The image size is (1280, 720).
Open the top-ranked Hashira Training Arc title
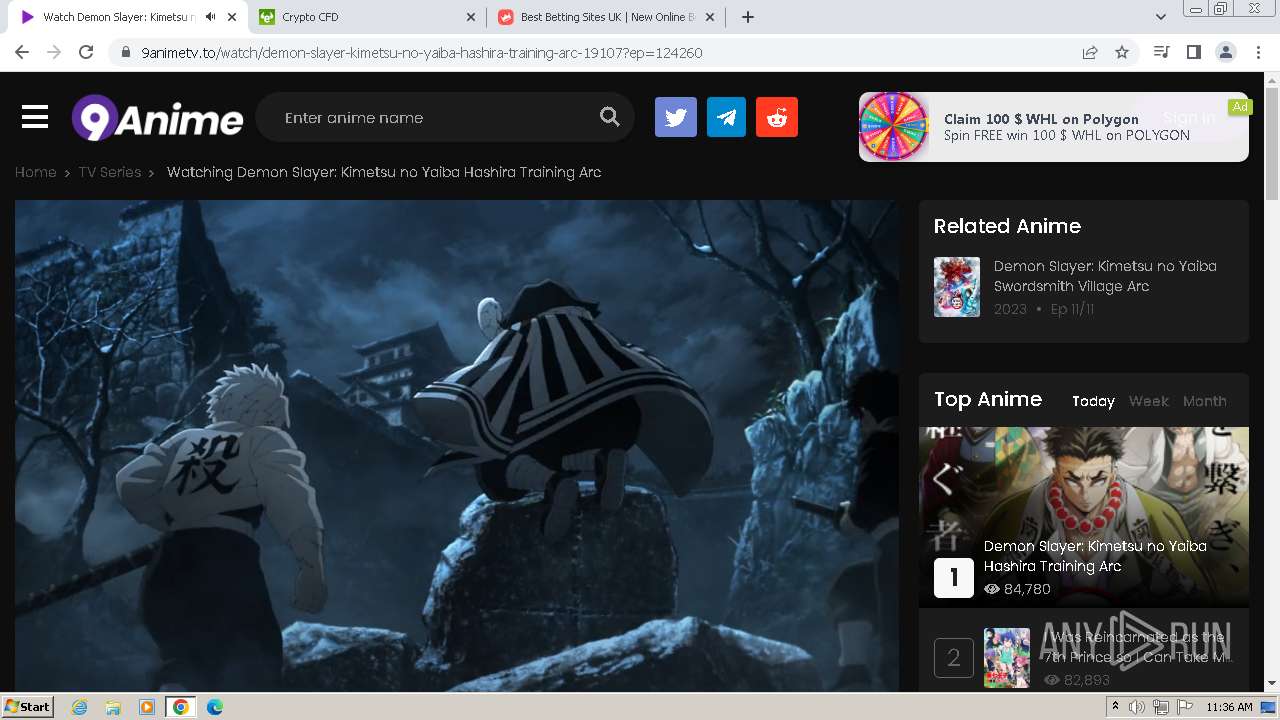point(1095,556)
